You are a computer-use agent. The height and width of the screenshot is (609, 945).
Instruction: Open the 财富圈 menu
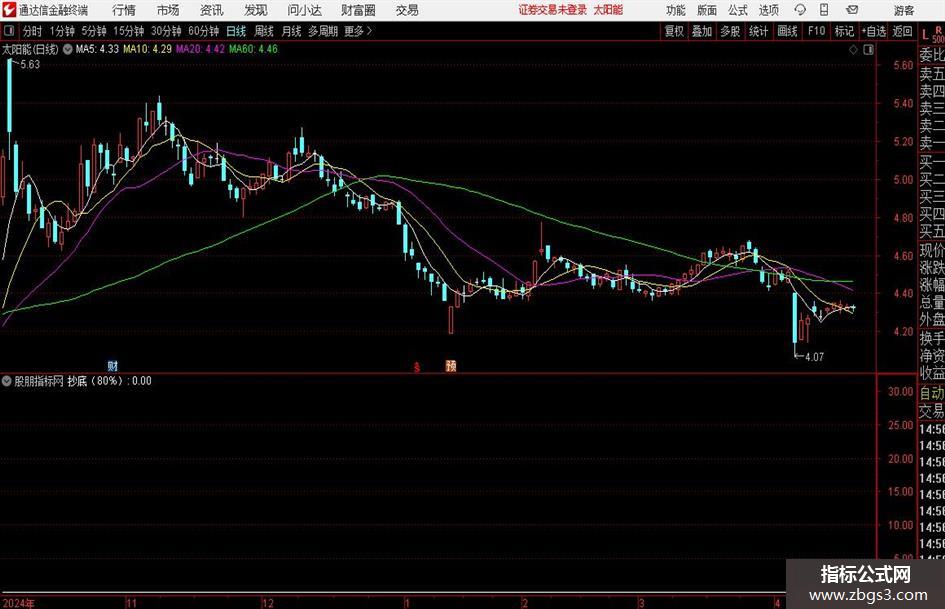[x=358, y=10]
